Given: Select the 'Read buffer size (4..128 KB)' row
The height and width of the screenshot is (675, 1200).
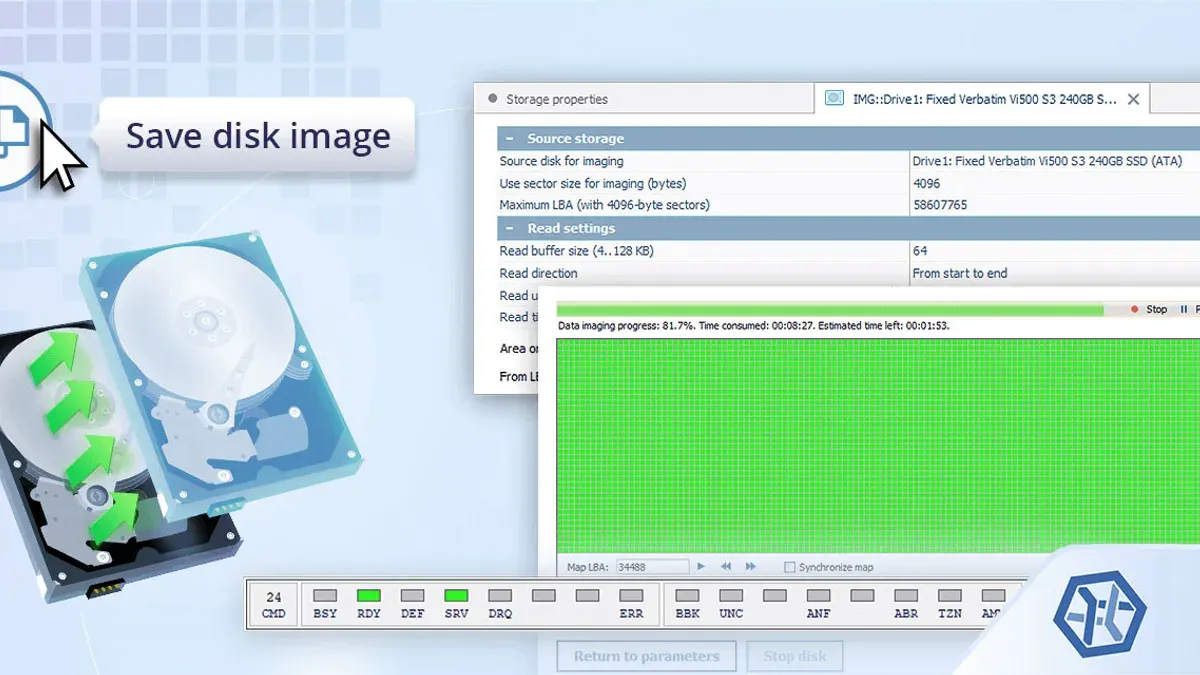Looking at the screenshot, I should coord(848,251).
